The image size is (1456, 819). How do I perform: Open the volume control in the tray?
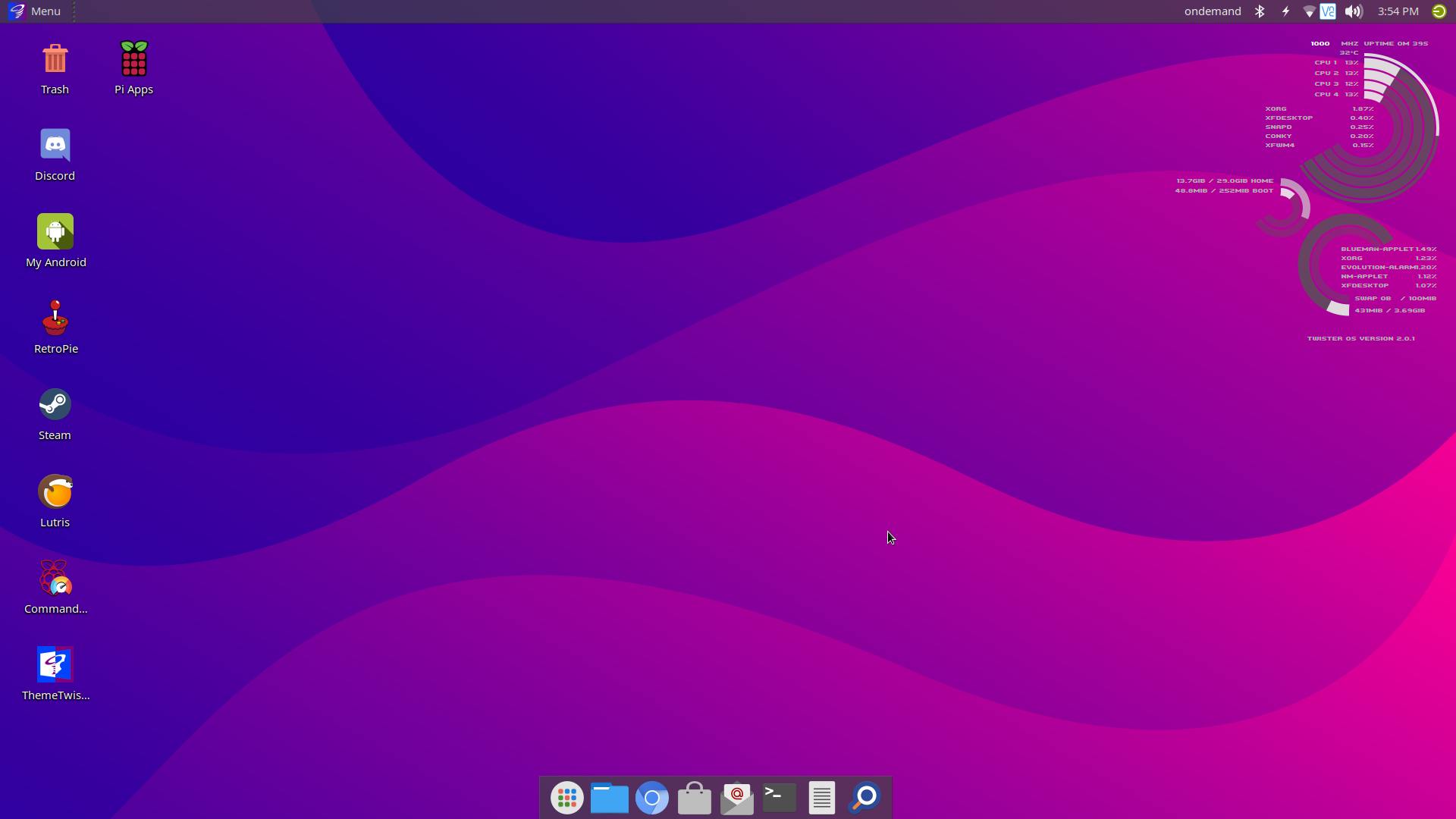tap(1354, 11)
